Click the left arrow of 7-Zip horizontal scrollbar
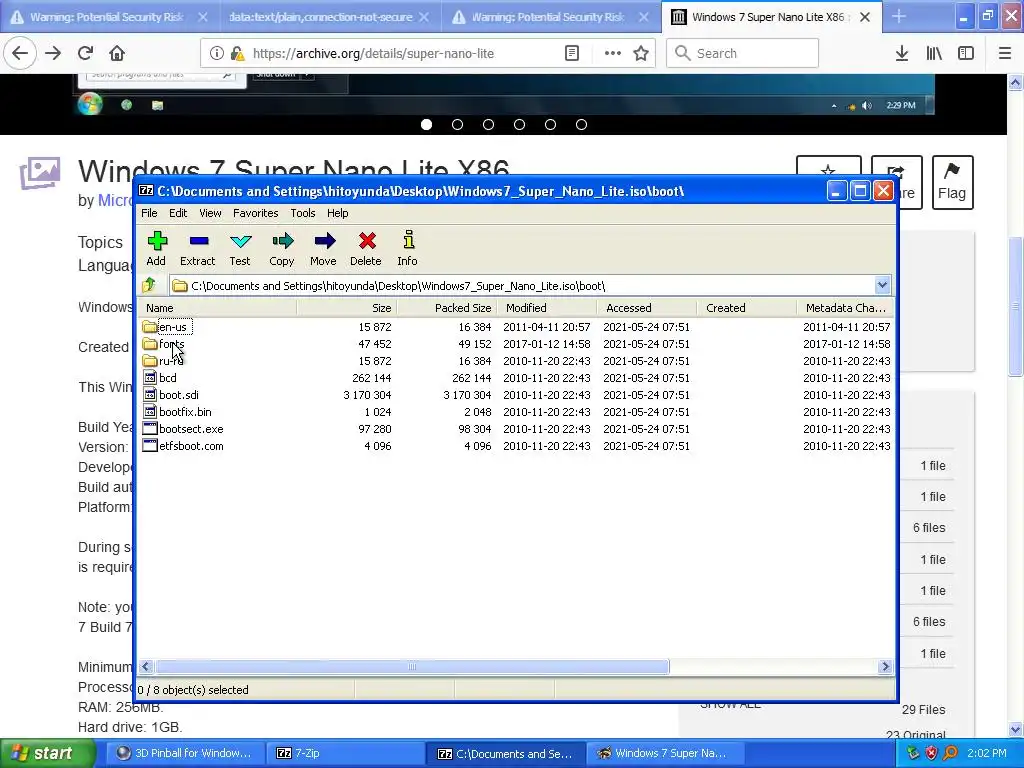 pyautogui.click(x=146, y=667)
